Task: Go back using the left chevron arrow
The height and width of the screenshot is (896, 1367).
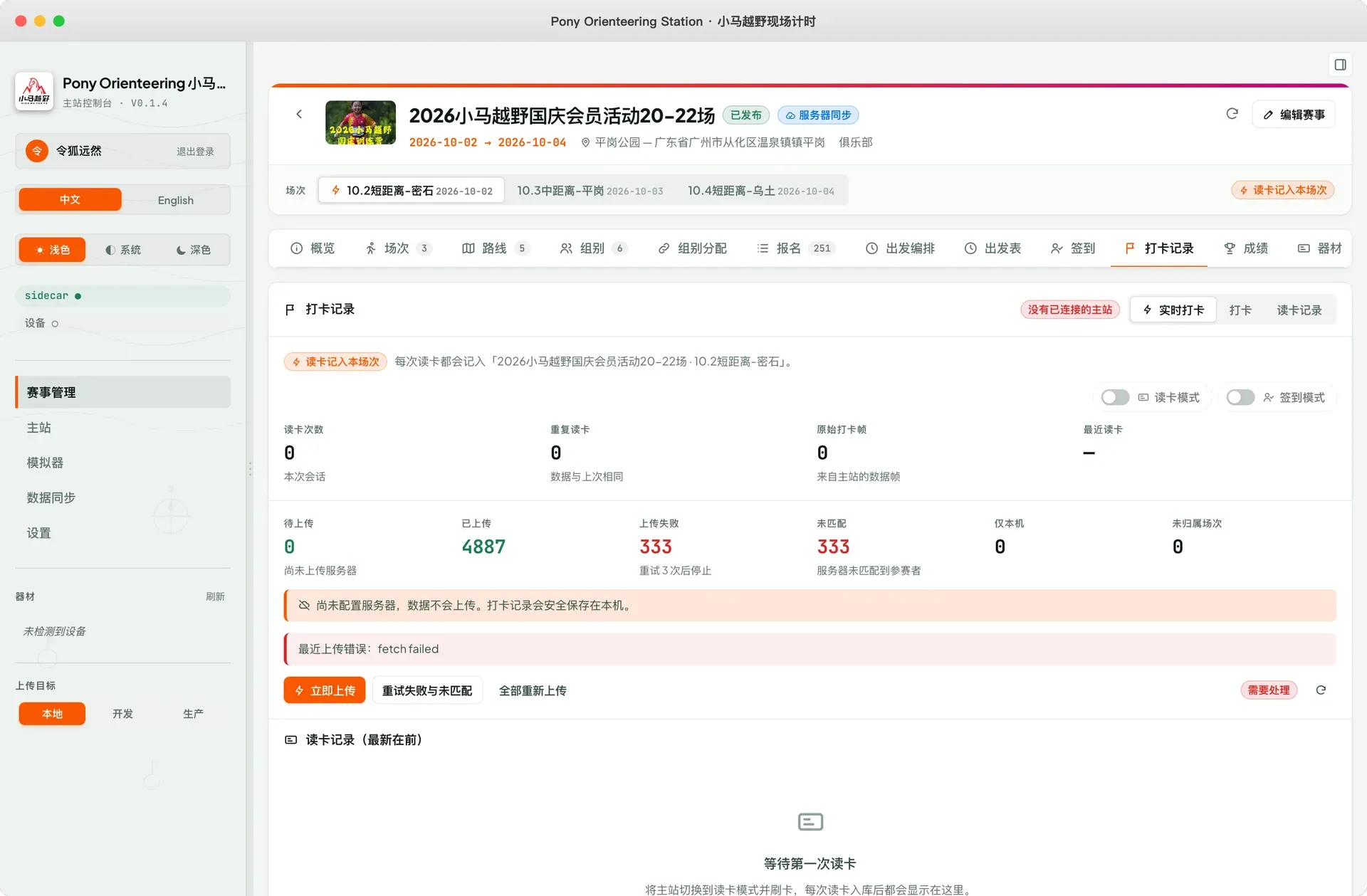Action: tap(299, 114)
